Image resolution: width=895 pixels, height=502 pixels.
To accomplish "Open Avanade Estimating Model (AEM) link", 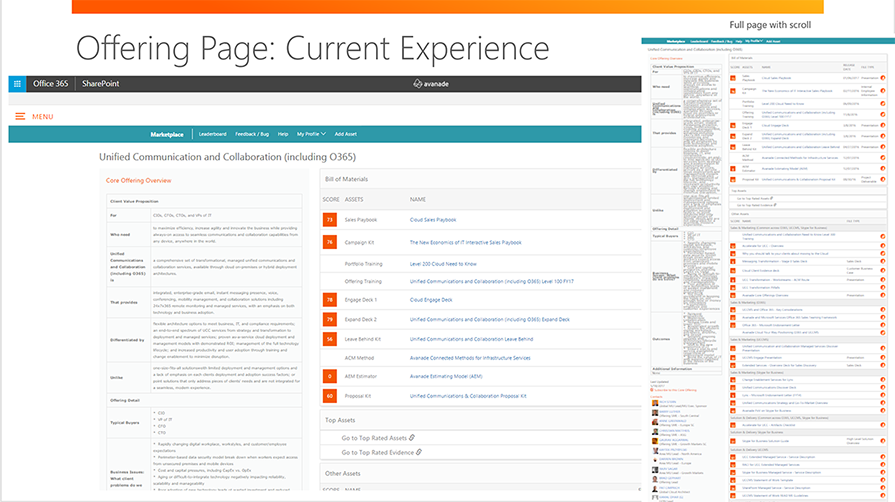I will click(x=448, y=376).
